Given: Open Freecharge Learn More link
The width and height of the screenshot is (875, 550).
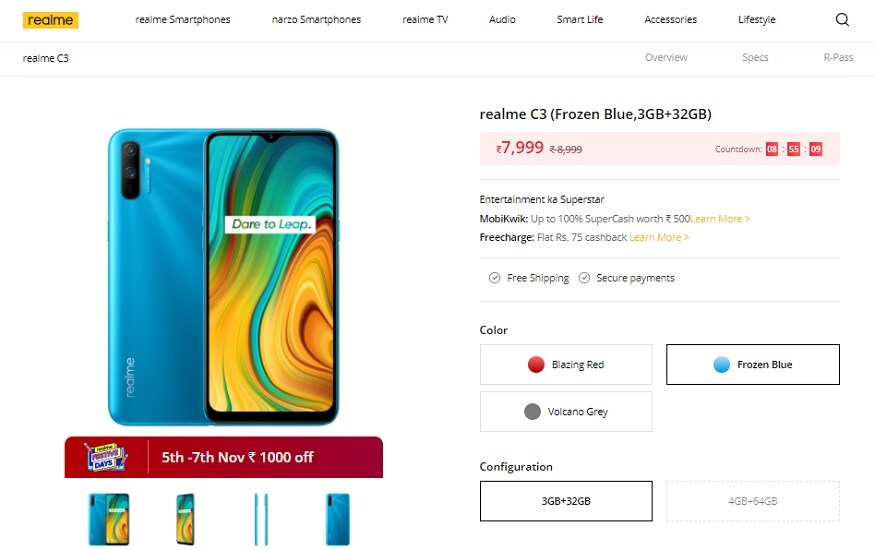Looking at the screenshot, I should (x=659, y=238).
